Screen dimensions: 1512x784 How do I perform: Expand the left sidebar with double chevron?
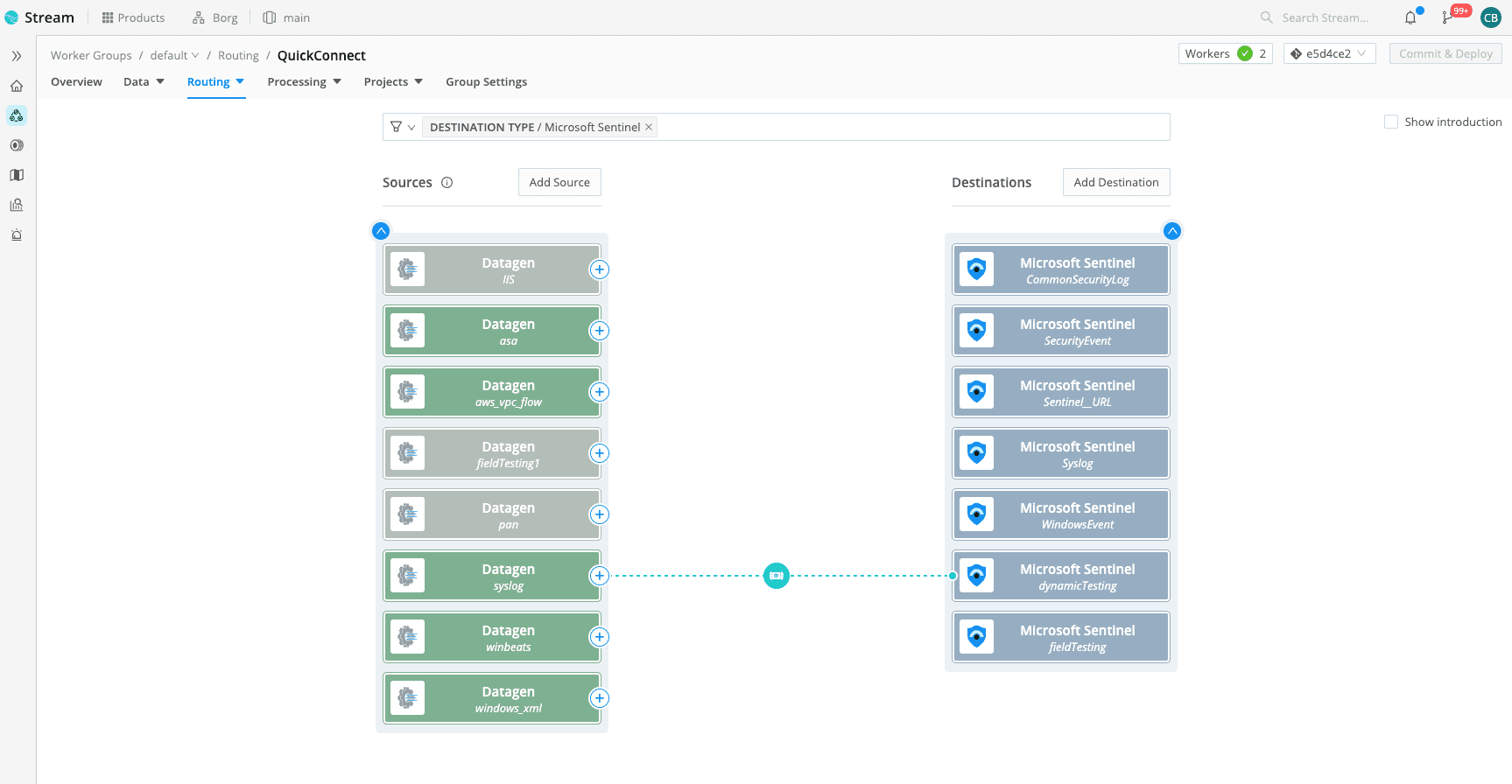[x=17, y=56]
